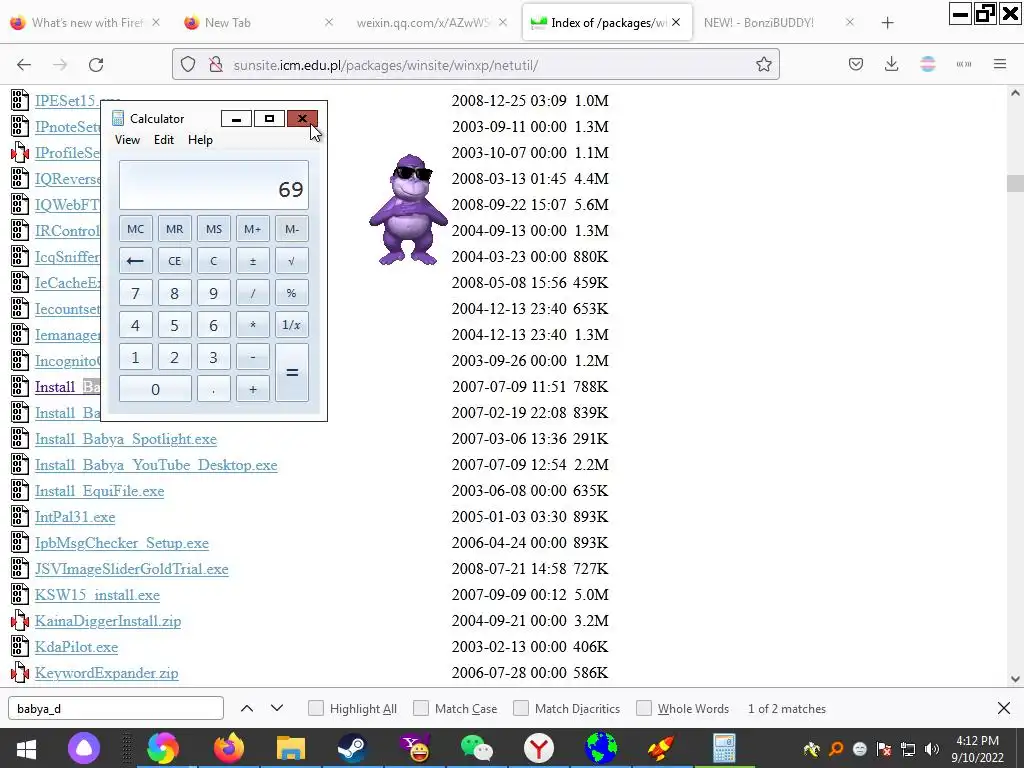
Task: Open the Yandex browser taskbar icon
Action: [x=539, y=748]
